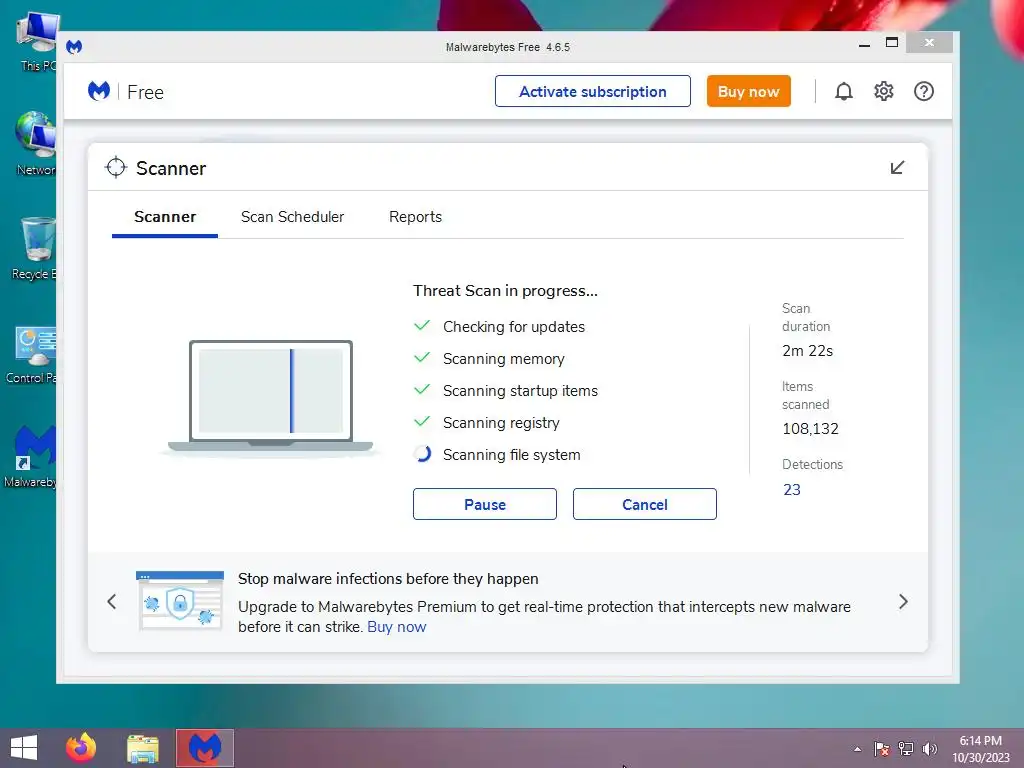Click the Scanner crosshair icon
The width and height of the screenshot is (1024, 768).
(x=116, y=167)
